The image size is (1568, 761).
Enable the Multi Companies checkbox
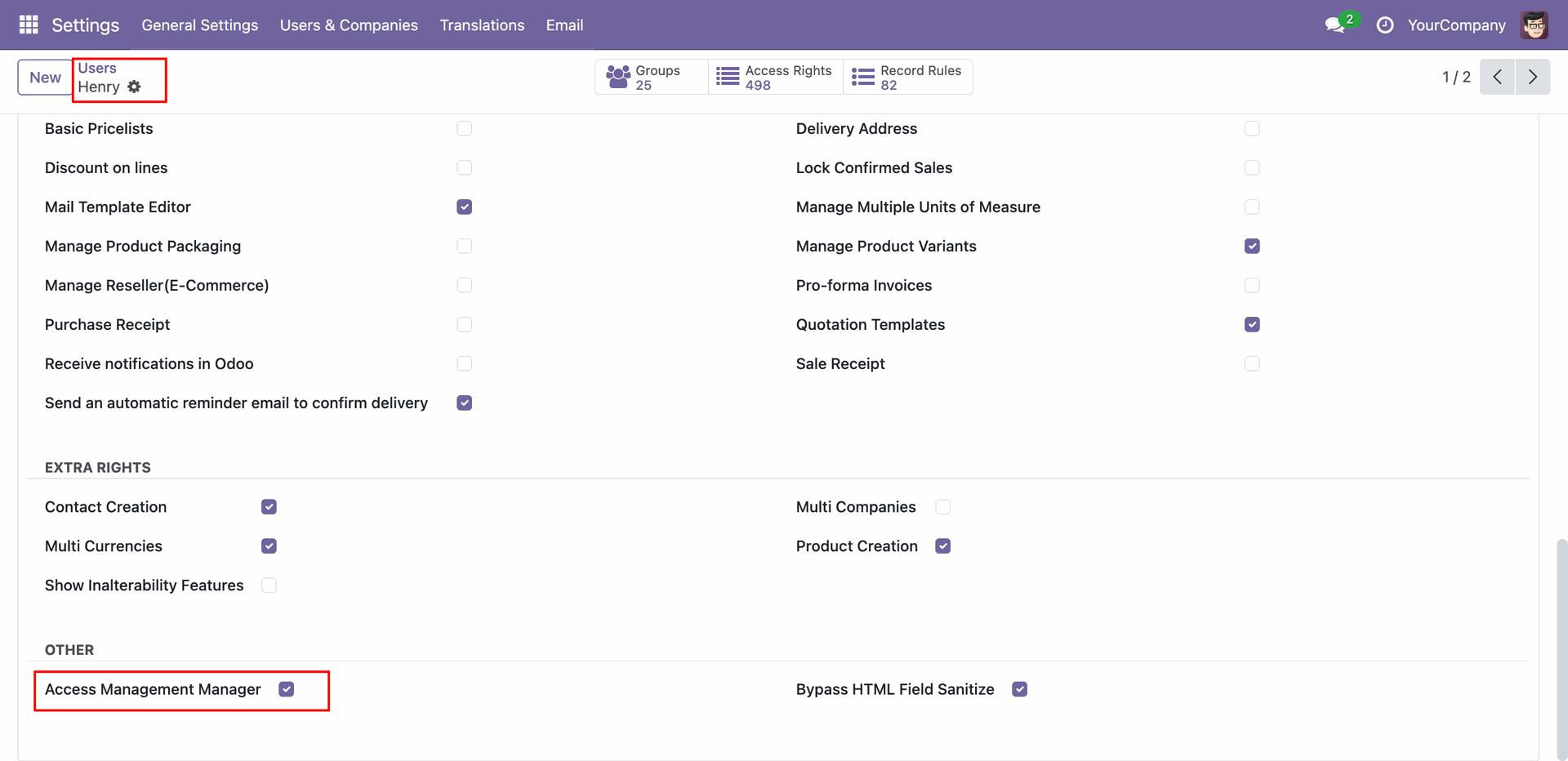pyautogui.click(x=942, y=507)
